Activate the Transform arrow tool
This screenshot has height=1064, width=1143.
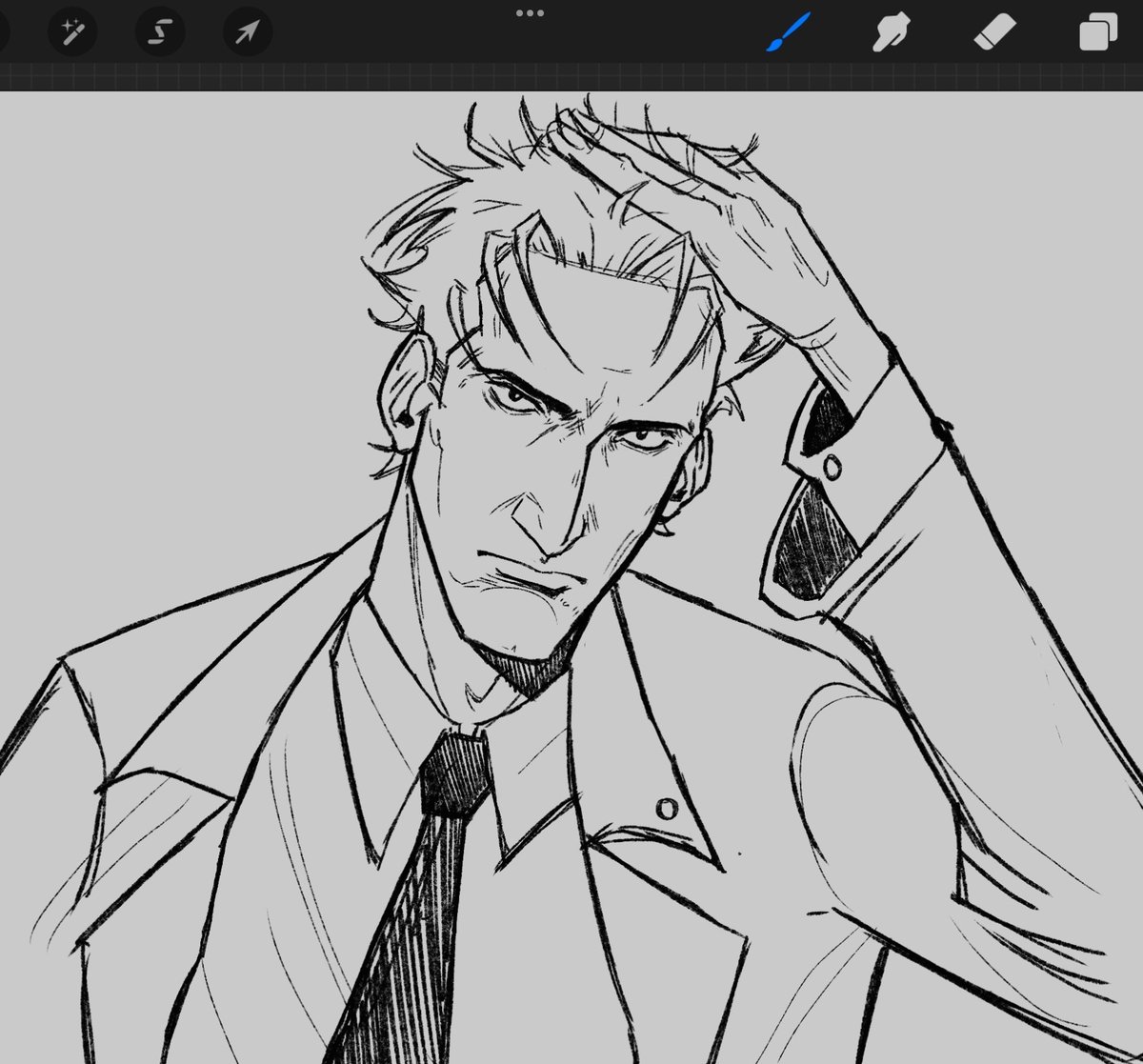pos(248,33)
